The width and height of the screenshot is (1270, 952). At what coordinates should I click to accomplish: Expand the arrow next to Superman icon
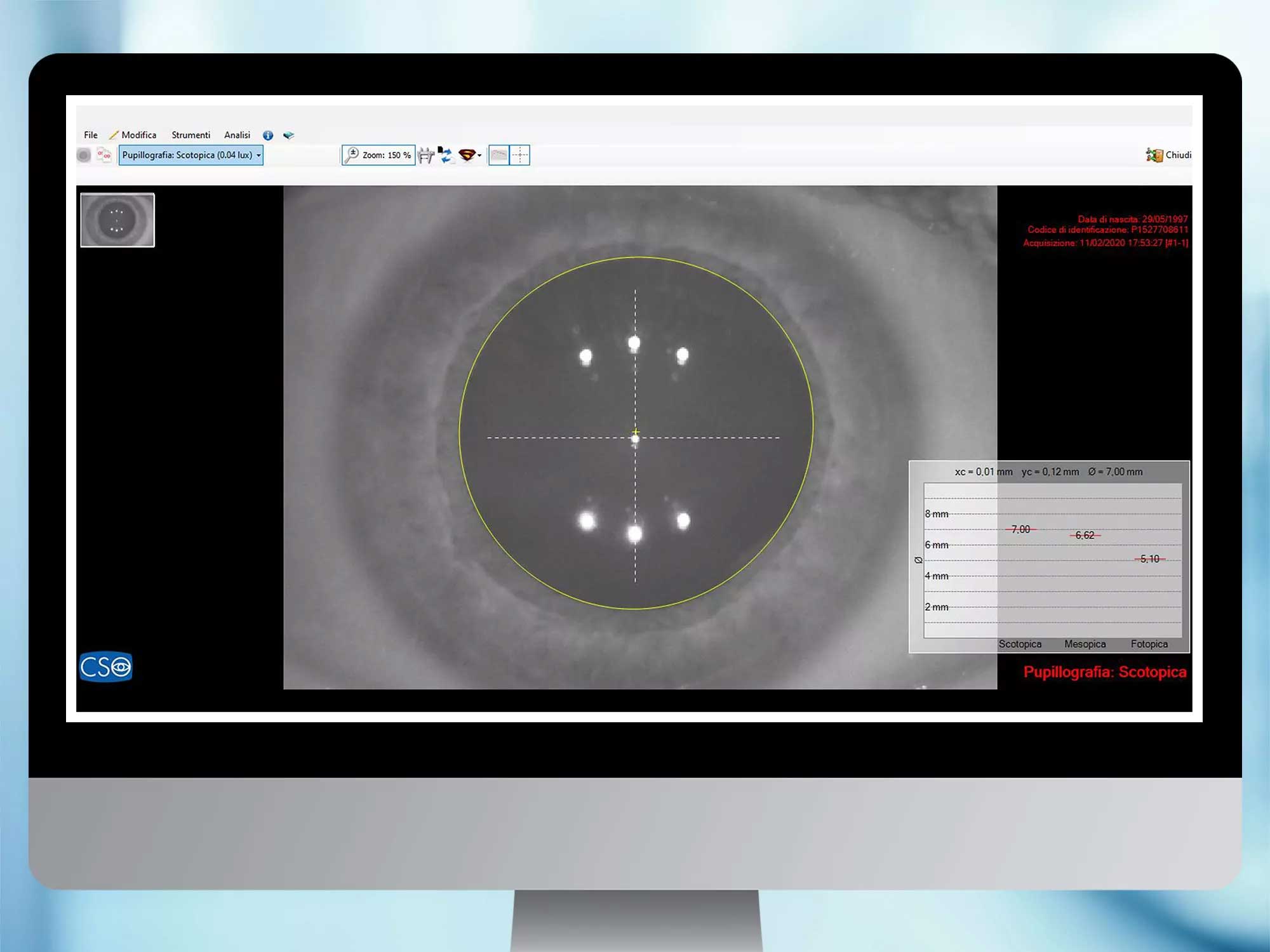479,155
